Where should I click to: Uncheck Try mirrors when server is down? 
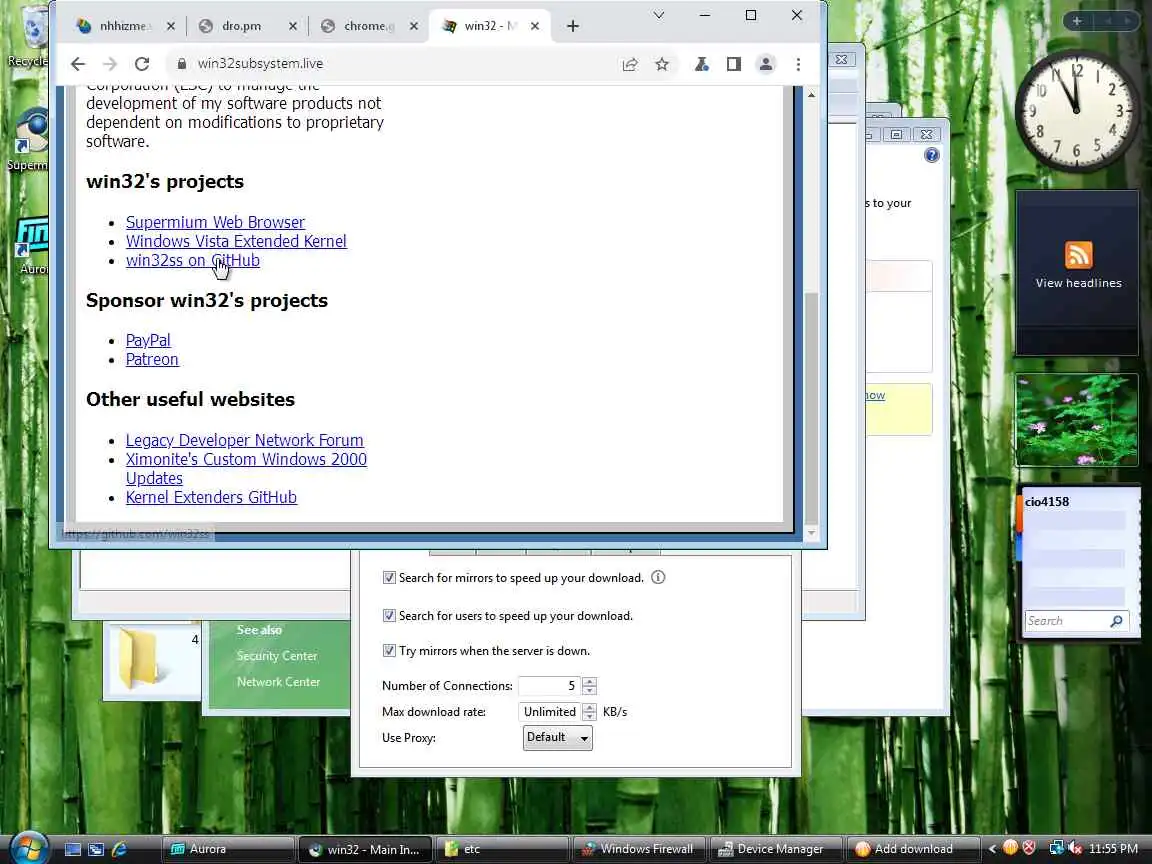389,651
